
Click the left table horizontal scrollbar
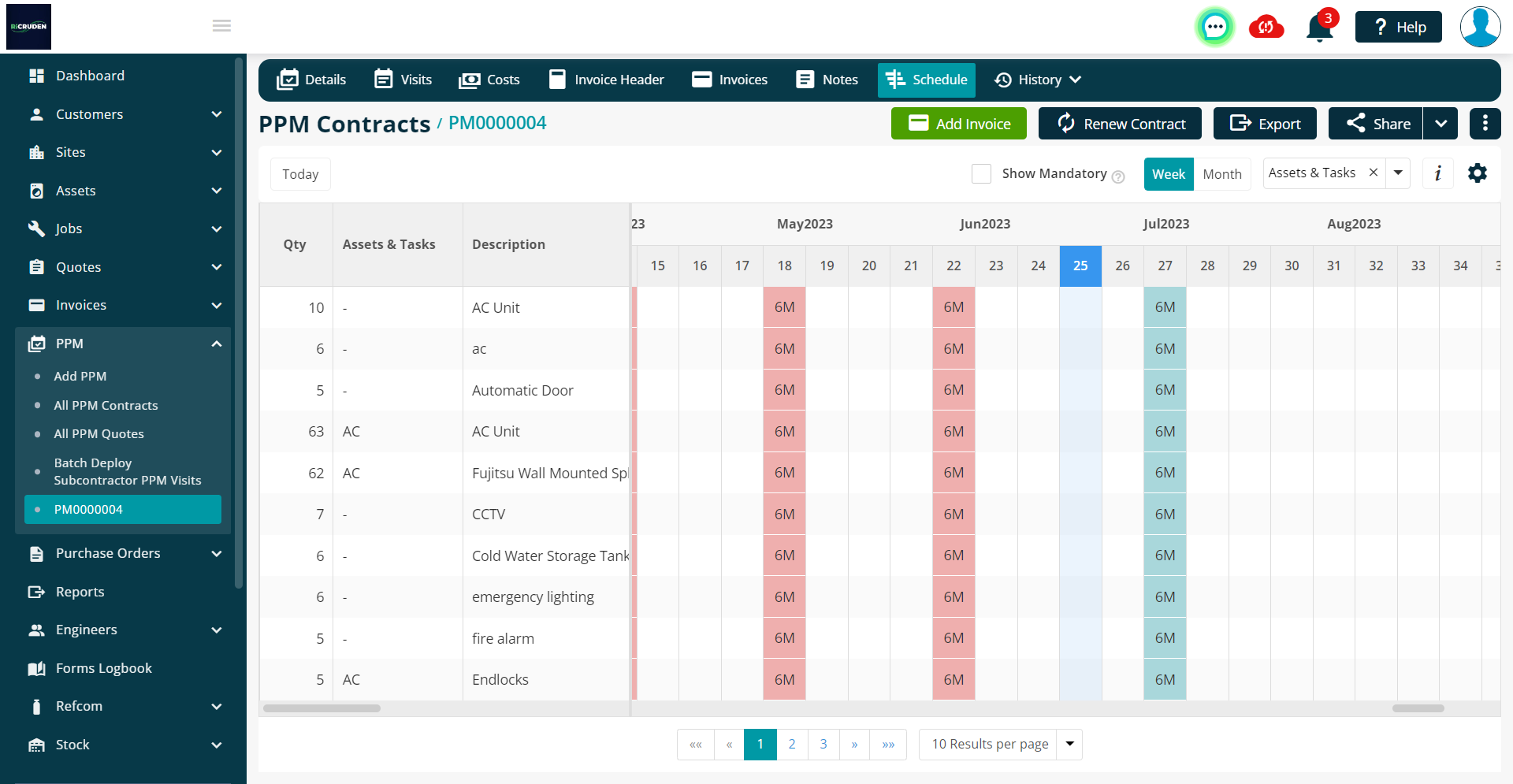click(x=322, y=708)
